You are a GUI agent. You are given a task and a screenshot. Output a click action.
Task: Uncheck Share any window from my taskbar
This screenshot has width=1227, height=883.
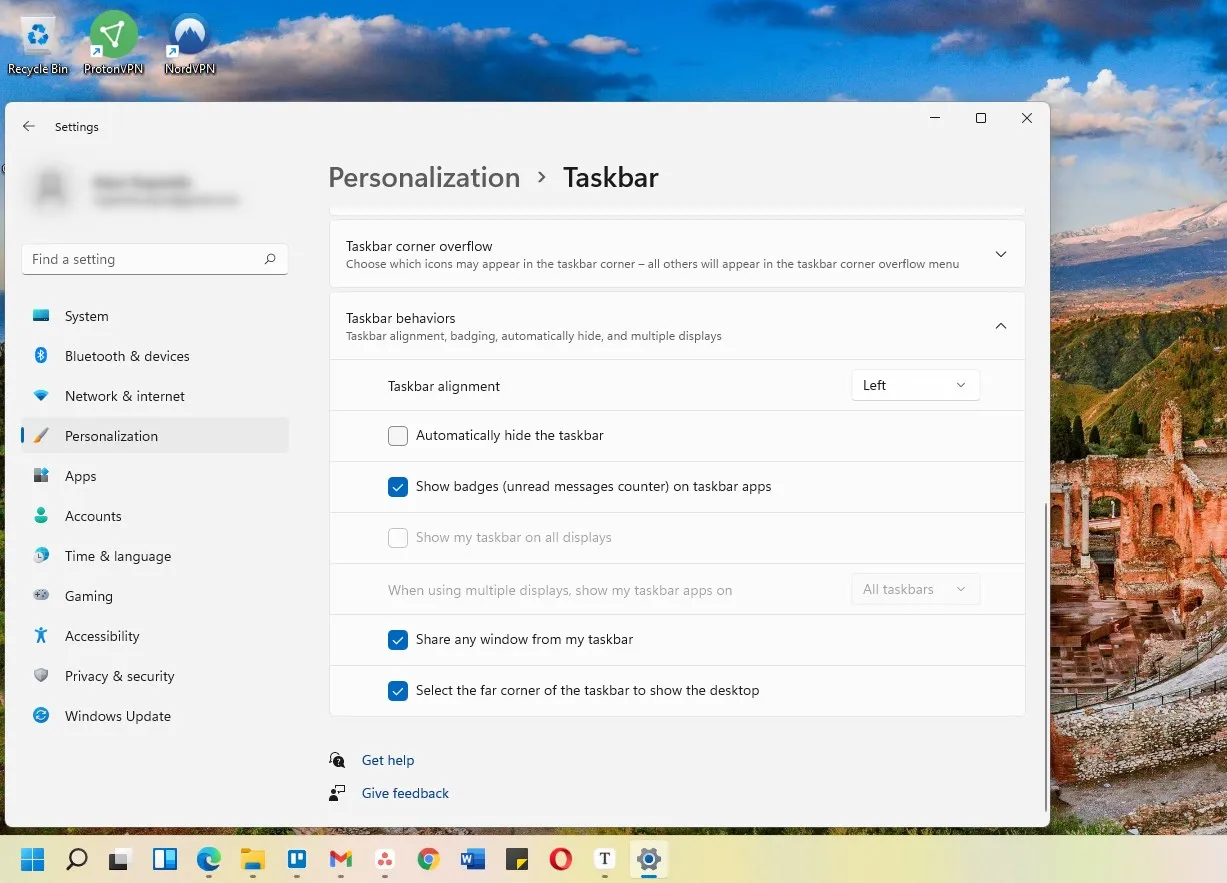click(397, 640)
